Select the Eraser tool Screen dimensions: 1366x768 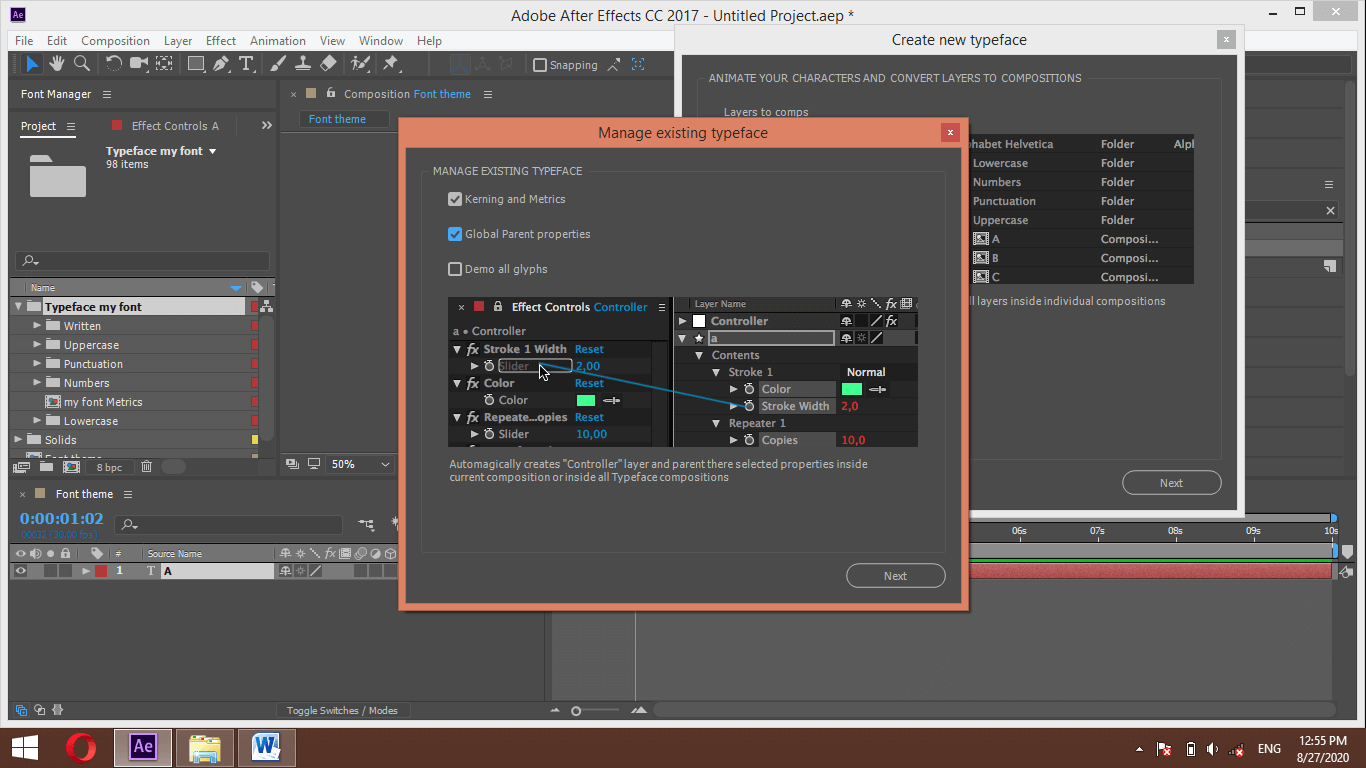tap(328, 64)
